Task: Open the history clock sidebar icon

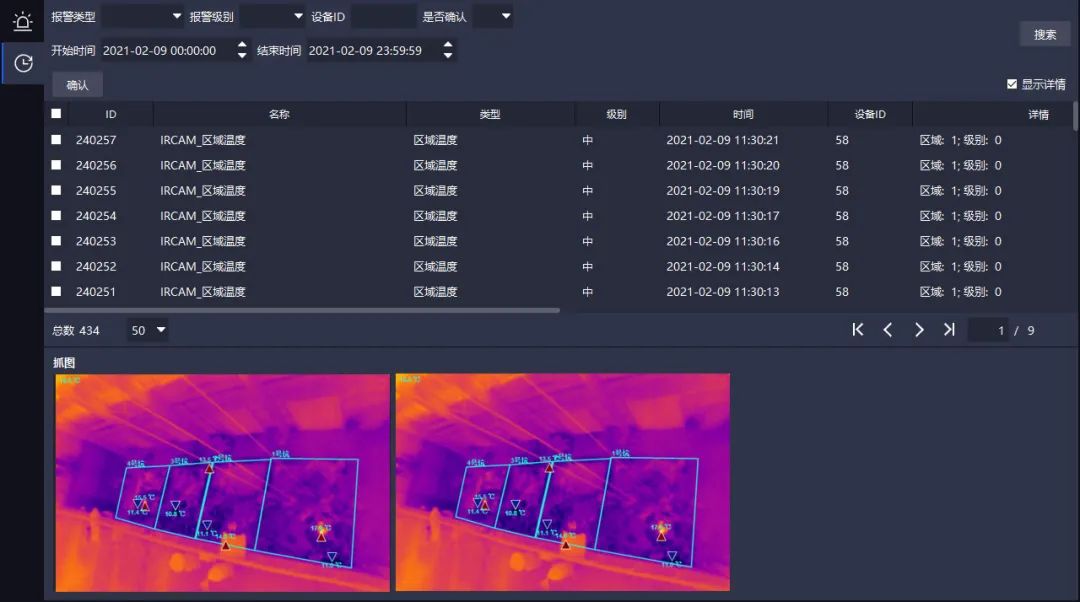Action: point(23,63)
